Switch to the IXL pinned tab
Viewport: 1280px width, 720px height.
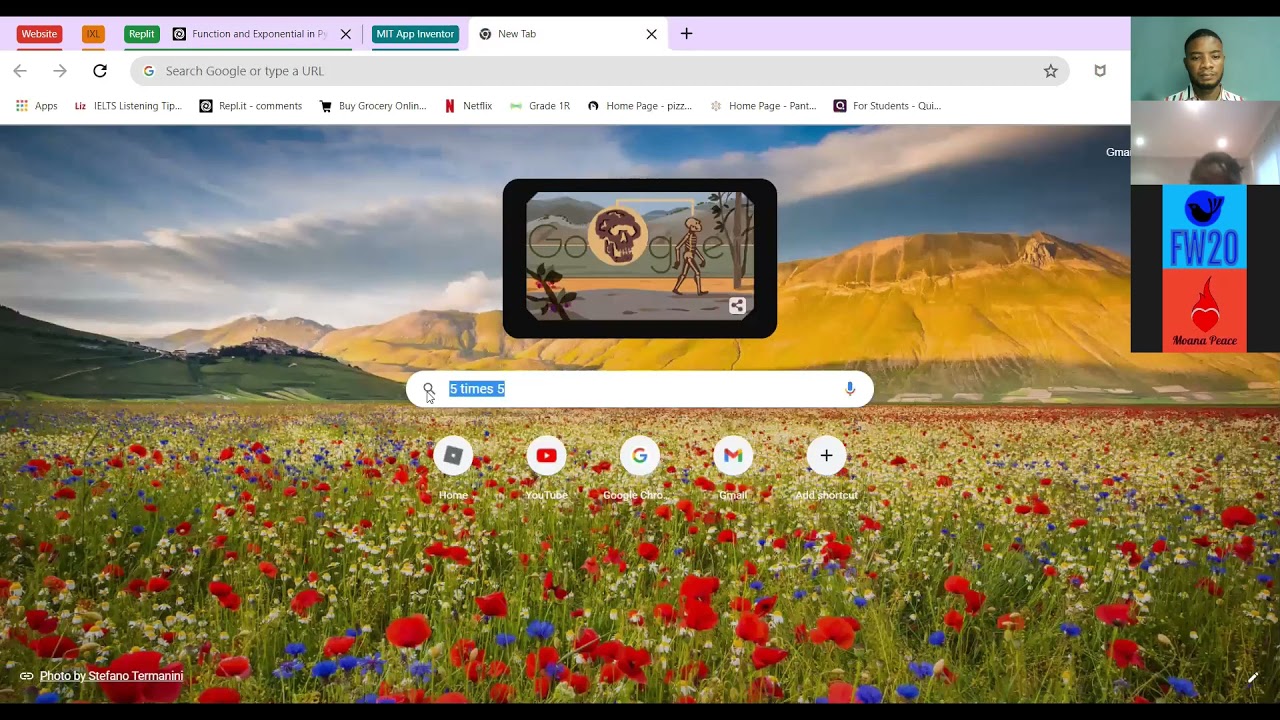pos(93,34)
